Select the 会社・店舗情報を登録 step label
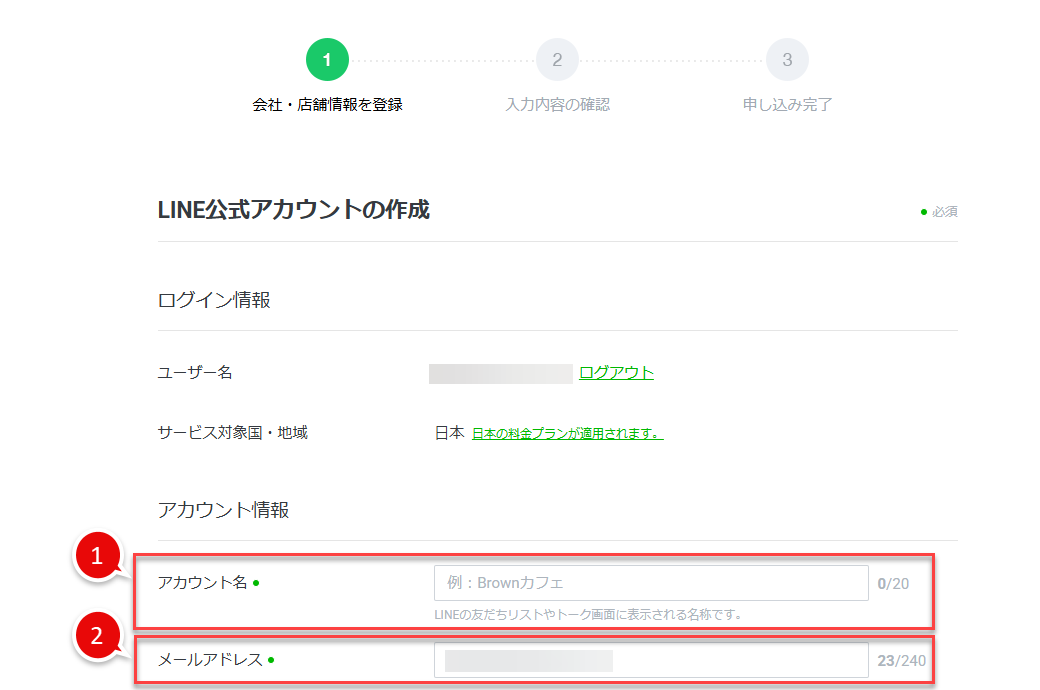 pyautogui.click(x=327, y=104)
